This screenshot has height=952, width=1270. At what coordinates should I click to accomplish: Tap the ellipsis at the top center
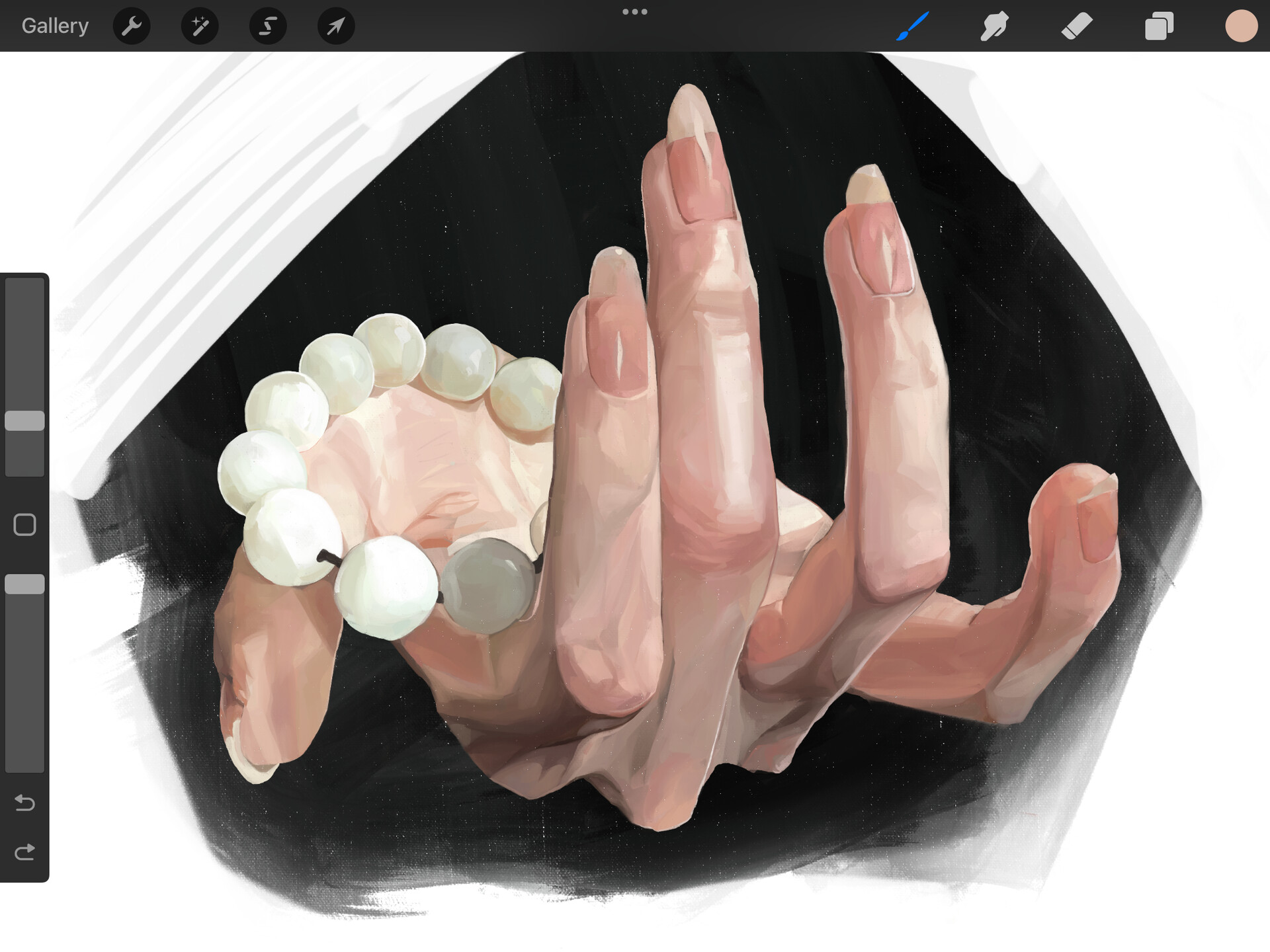[x=635, y=11]
